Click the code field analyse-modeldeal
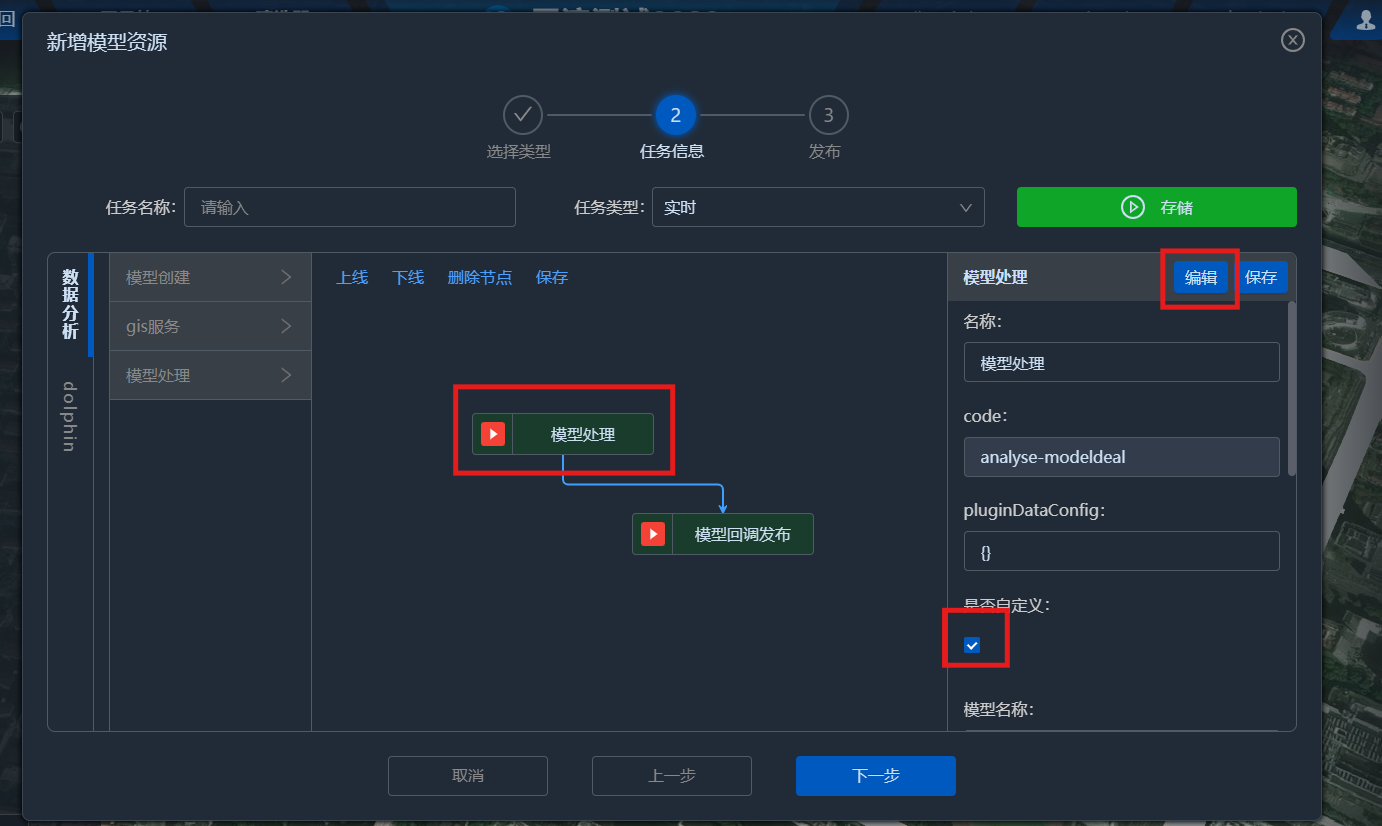The width and height of the screenshot is (1382, 826). (1122, 457)
